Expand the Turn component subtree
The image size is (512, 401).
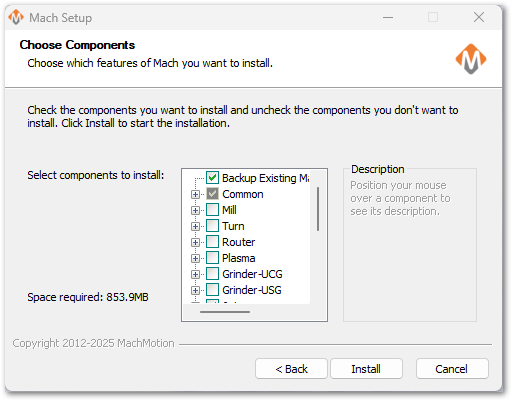click(195, 226)
